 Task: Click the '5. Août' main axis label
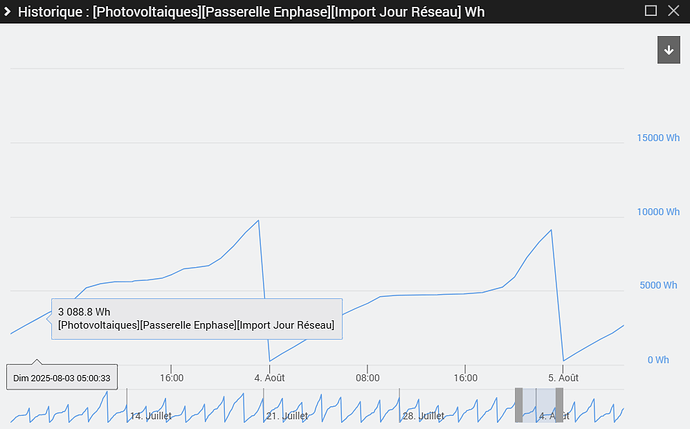tap(563, 378)
